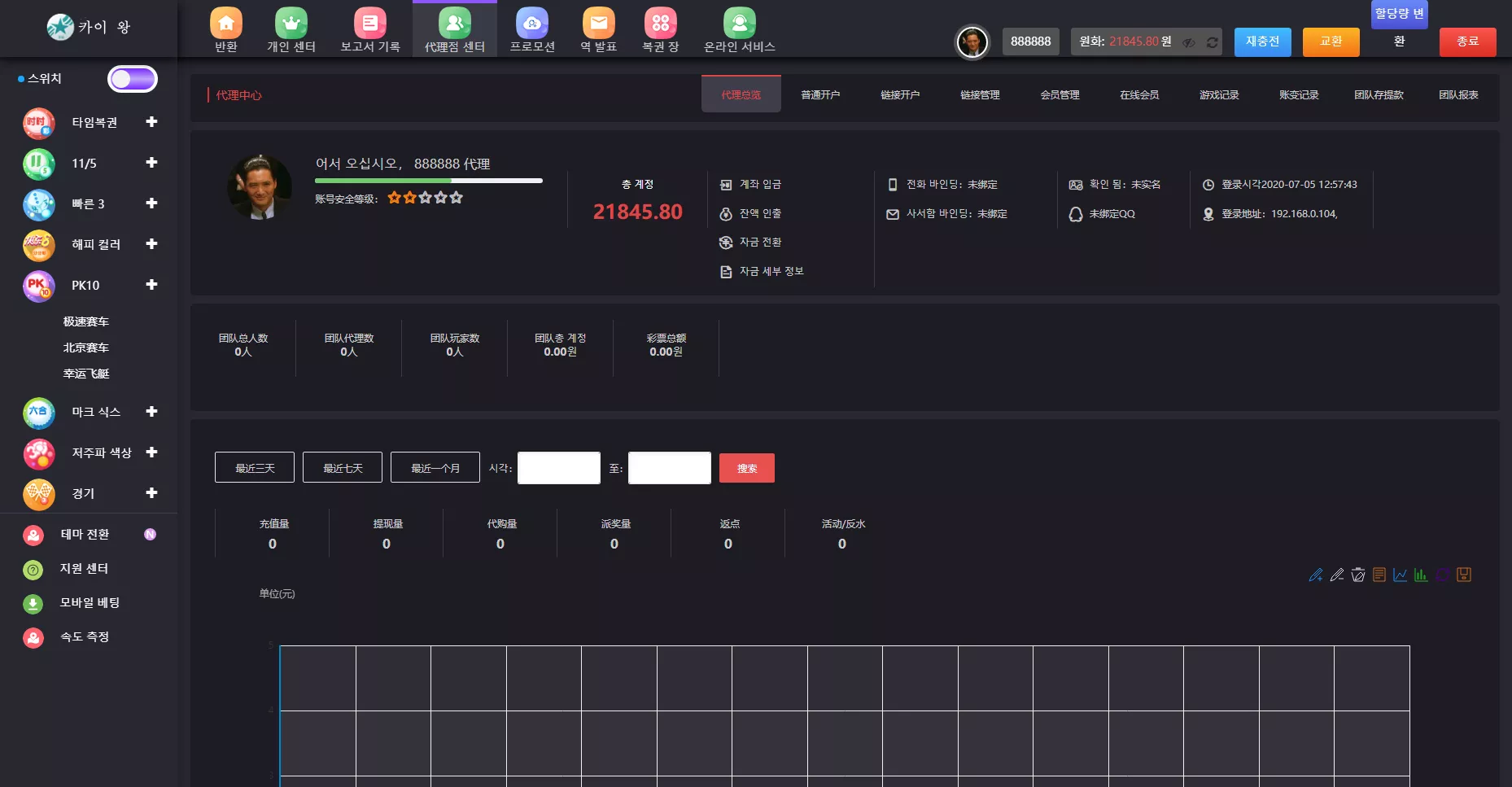Screen dimensions: 1512x787
Task: Open 온라인 서비스 customer support icon
Action: pos(739,24)
